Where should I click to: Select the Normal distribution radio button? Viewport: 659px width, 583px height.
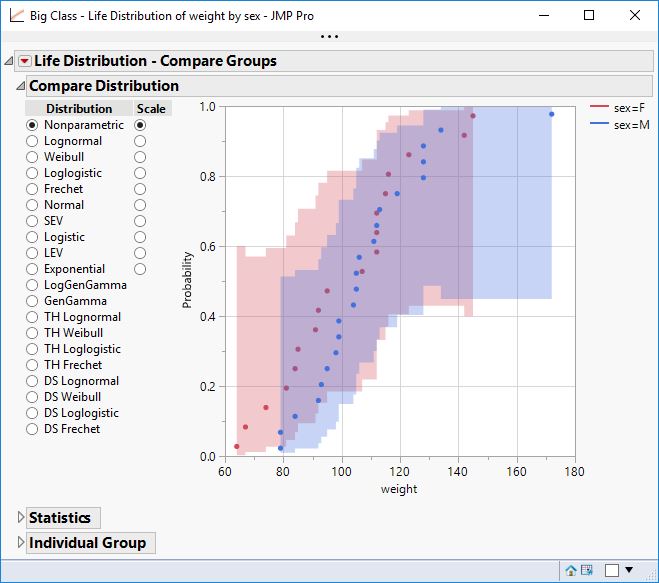pyautogui.click(x=32, y=205)
